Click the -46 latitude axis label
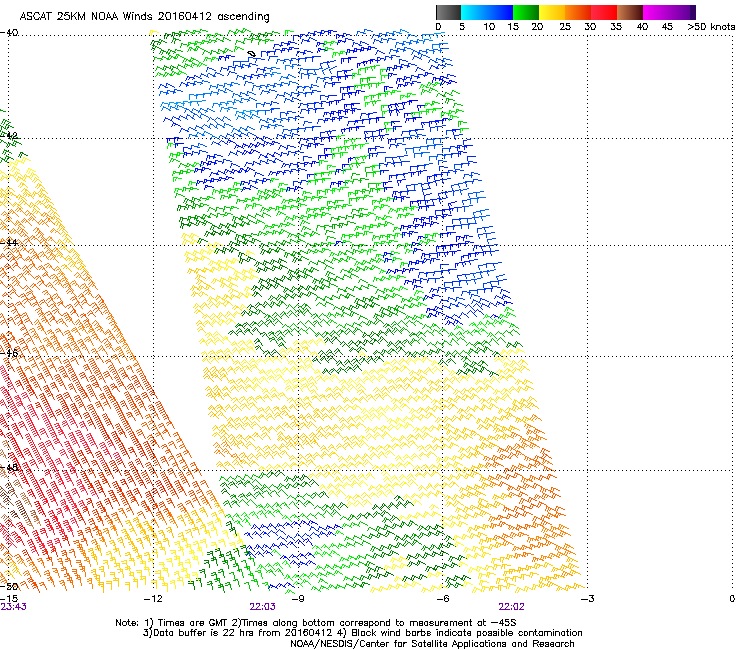 (x=9, y=353)
